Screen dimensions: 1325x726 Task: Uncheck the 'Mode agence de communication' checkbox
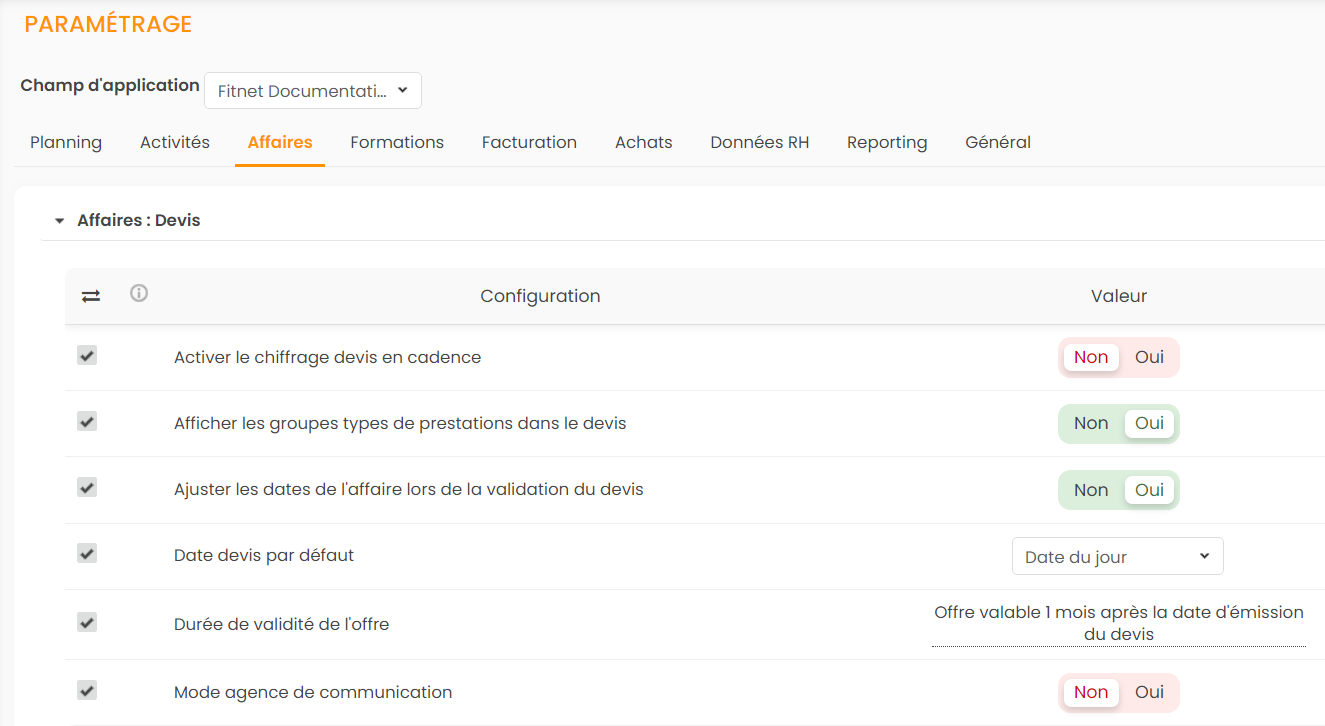pyautogui.click(x=87, y=690)
